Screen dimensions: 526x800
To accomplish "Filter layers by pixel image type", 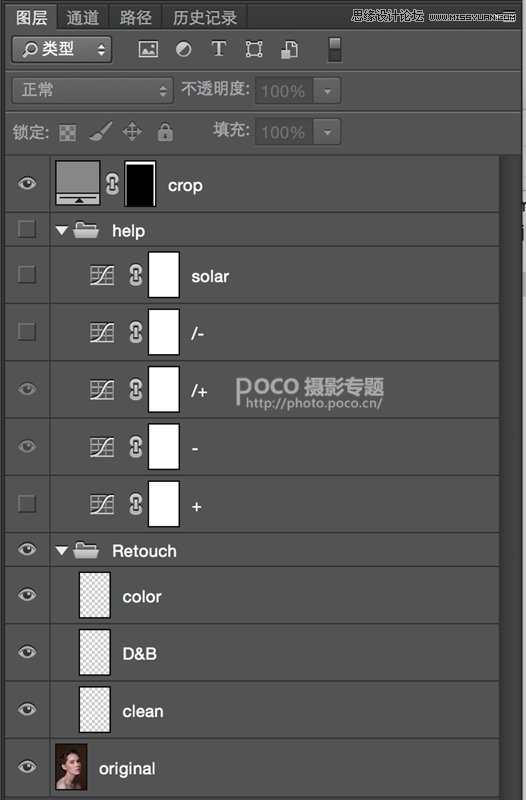I will 148,49.
